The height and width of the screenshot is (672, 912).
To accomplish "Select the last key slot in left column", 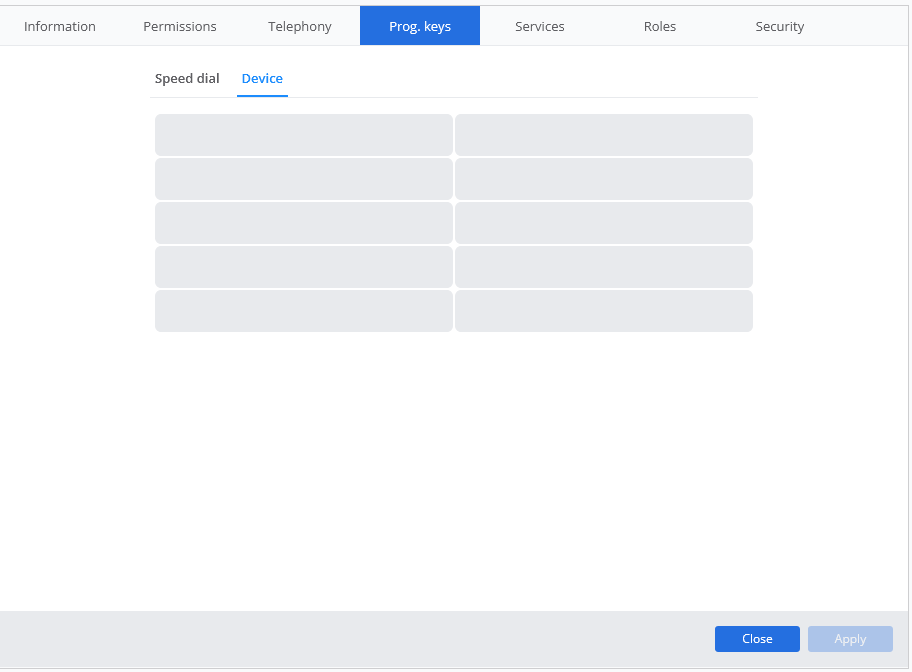I will pos(304,311).
